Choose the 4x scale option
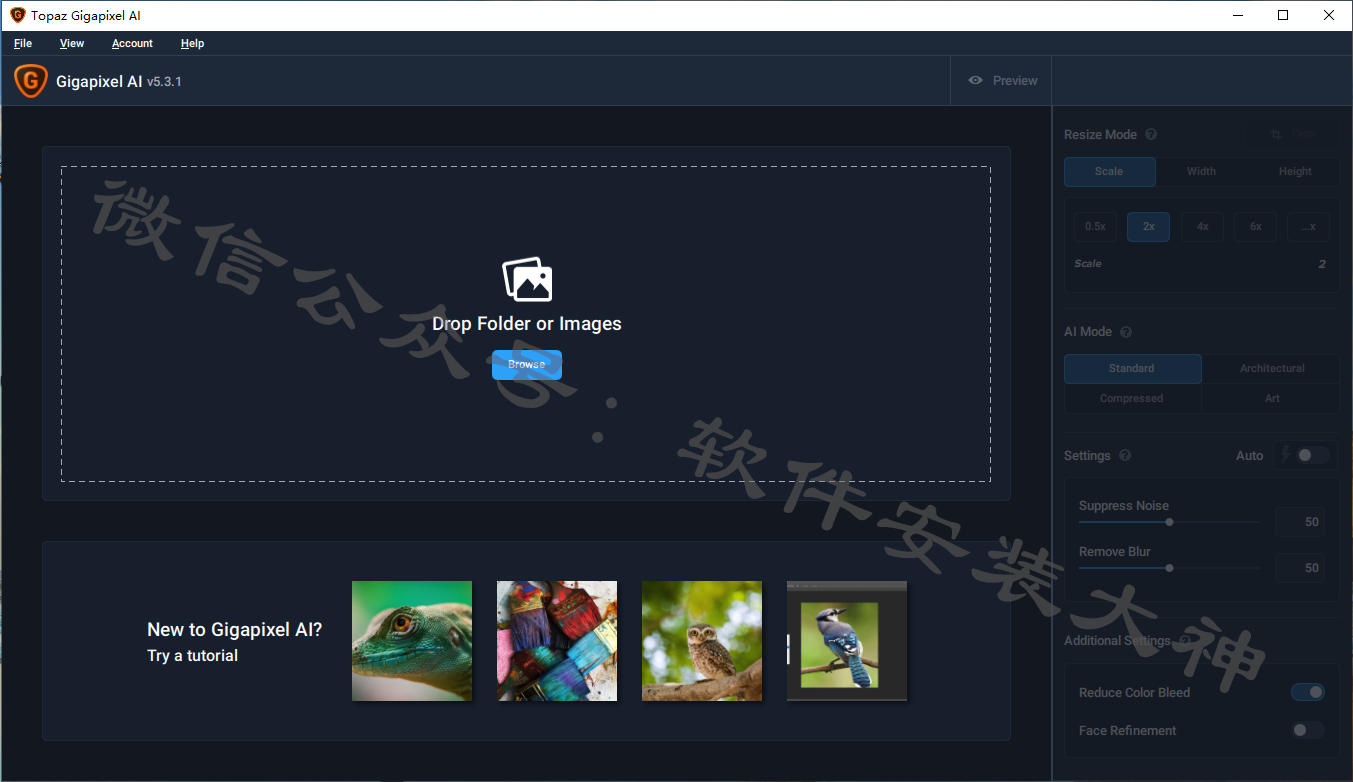 [x=1202, y=227]
